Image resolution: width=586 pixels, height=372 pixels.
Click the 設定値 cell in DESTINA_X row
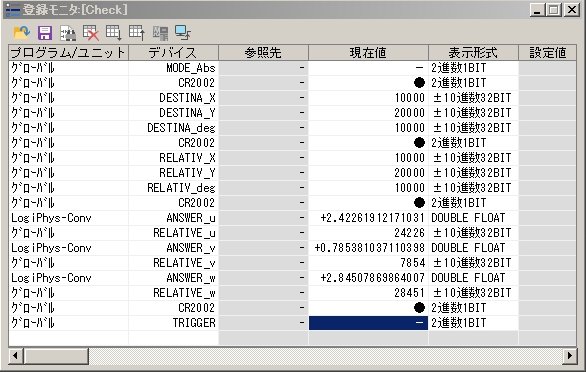pos(548,98)
